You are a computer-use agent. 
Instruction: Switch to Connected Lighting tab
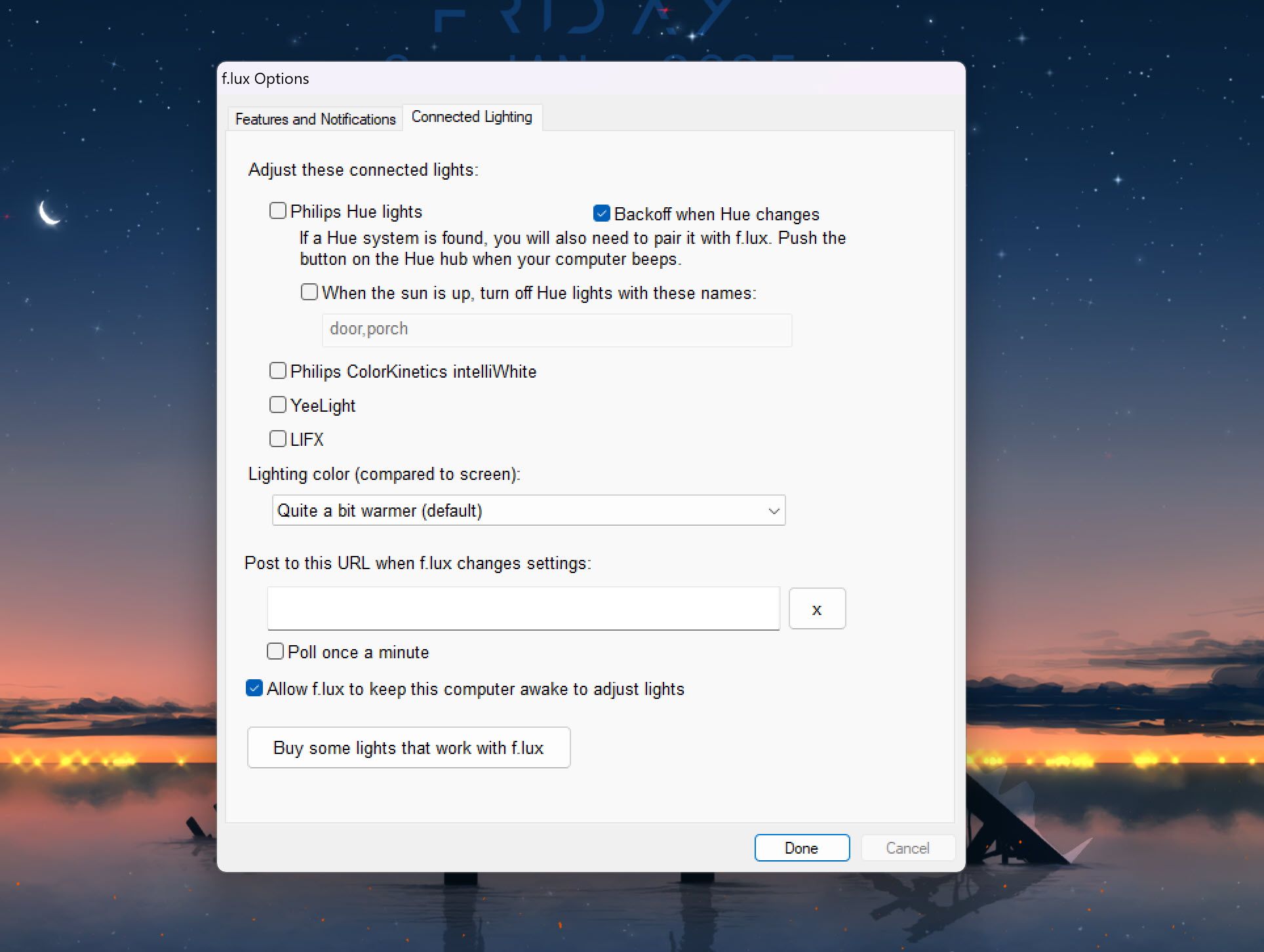(472, 117)
